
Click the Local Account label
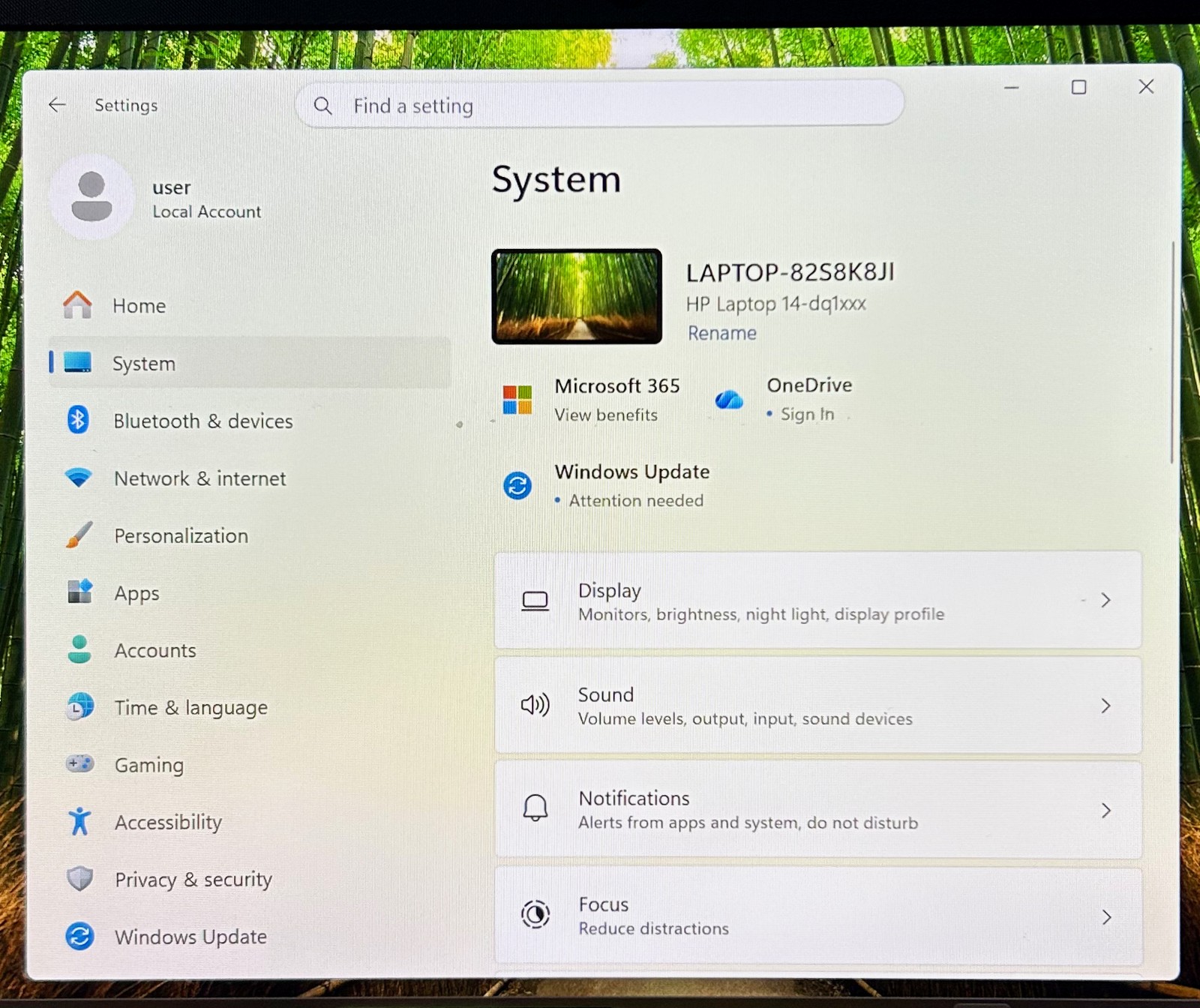coord(206,211)
